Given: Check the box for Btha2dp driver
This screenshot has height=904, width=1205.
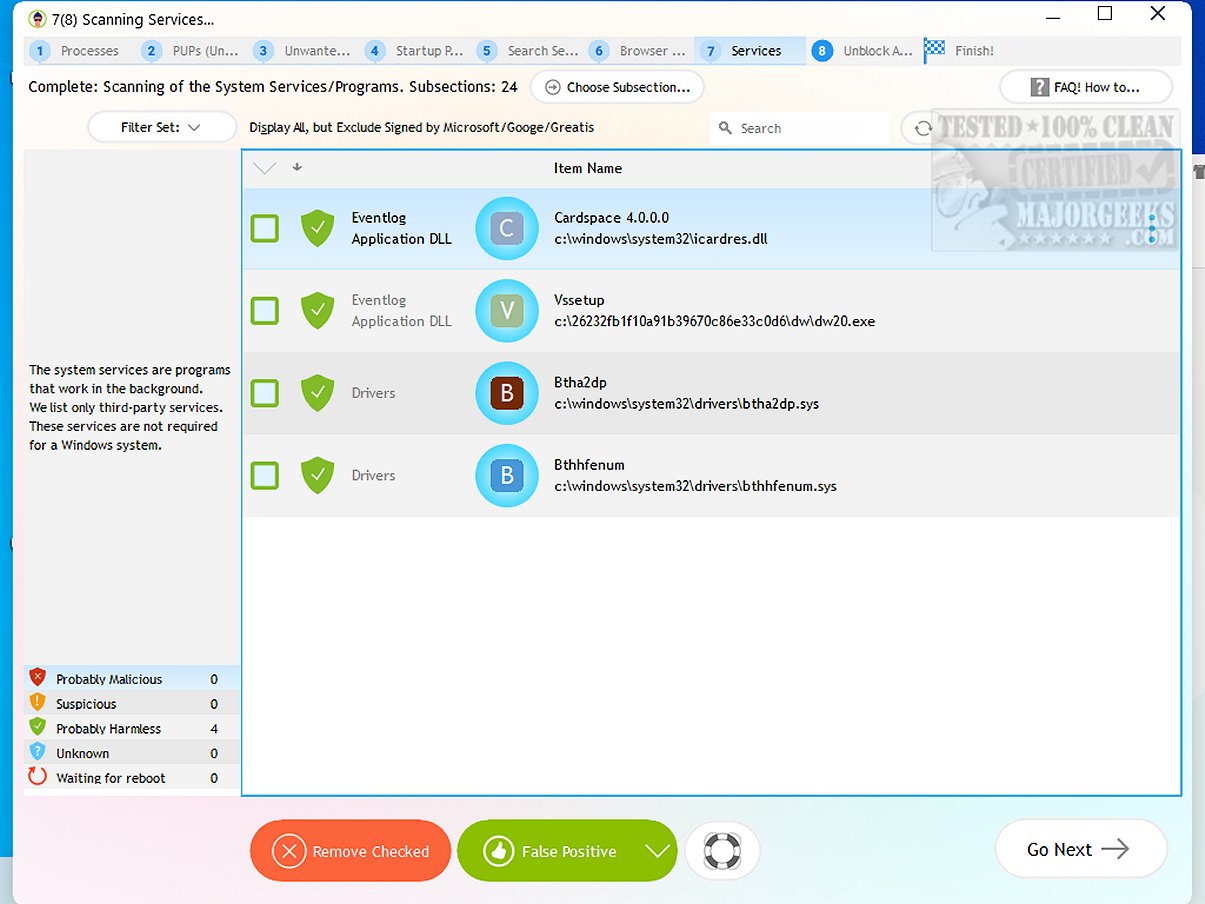Looking at the screenshot, I should click(264, 393).
